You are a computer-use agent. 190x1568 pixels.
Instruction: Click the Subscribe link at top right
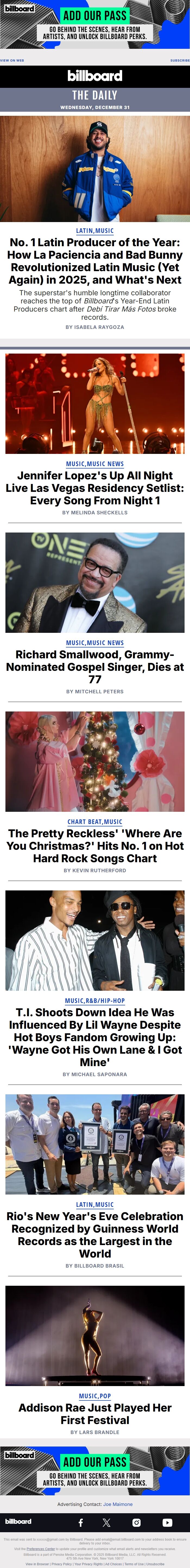180,60
